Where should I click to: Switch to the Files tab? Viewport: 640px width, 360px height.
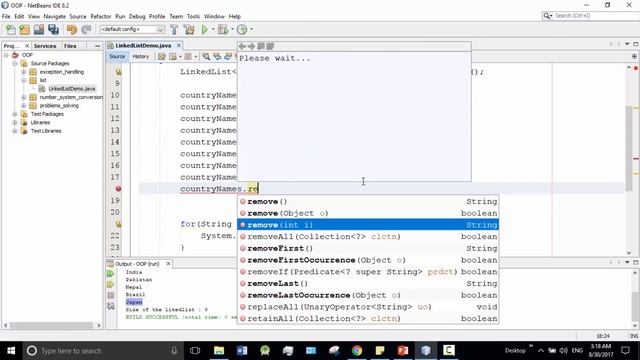pyautogui.click(x=70, y=46)
